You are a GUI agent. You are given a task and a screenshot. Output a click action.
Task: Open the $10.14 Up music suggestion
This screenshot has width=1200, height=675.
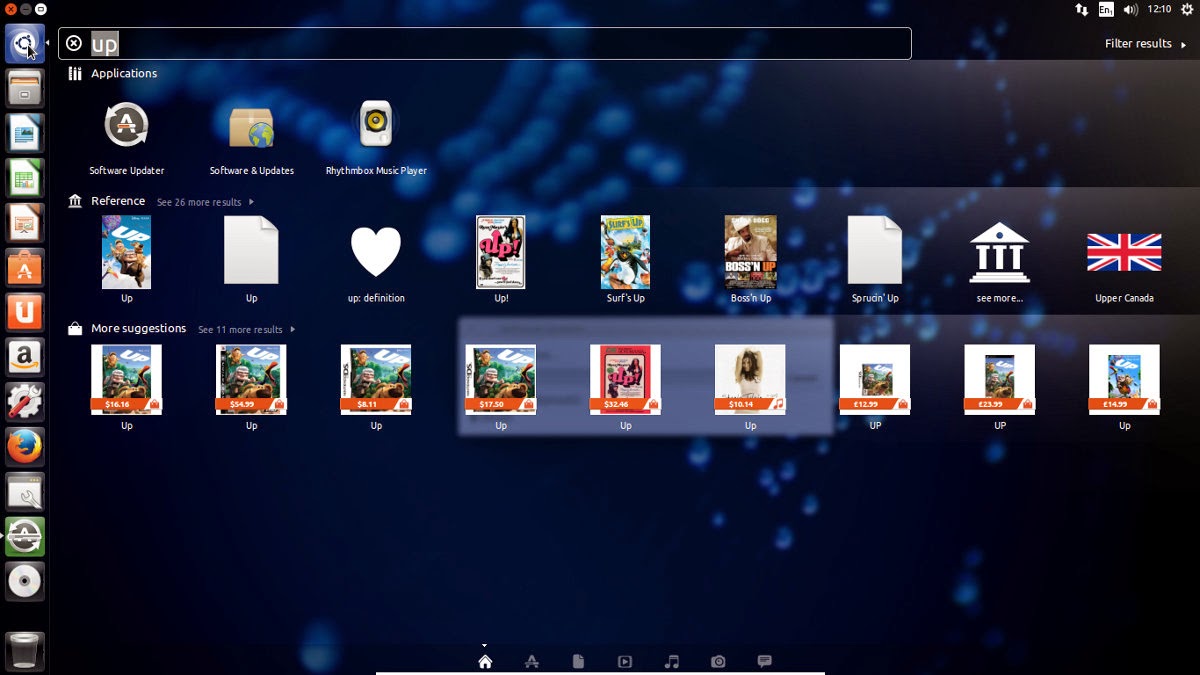(750, 388)
